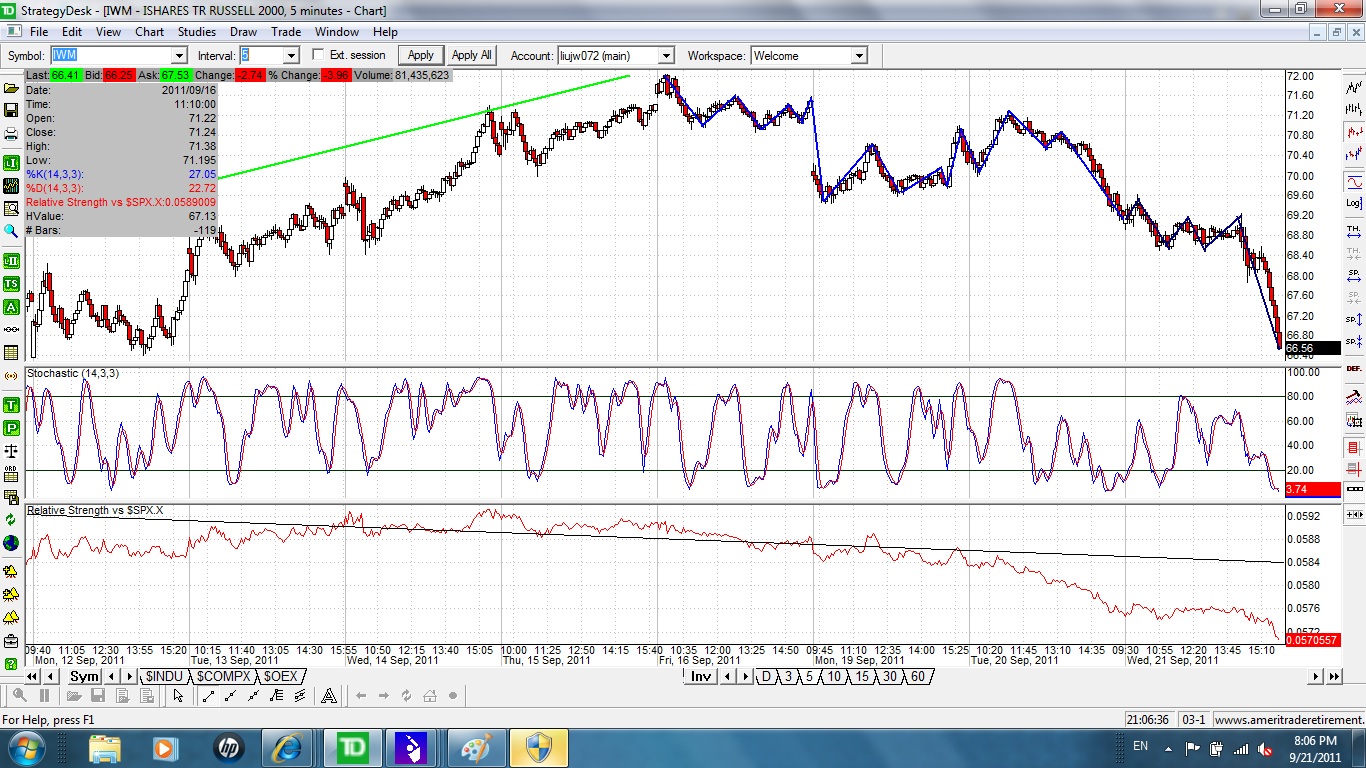Open the Edit menu
Viewport: 1366px width, 768px height.
[72, 32]
